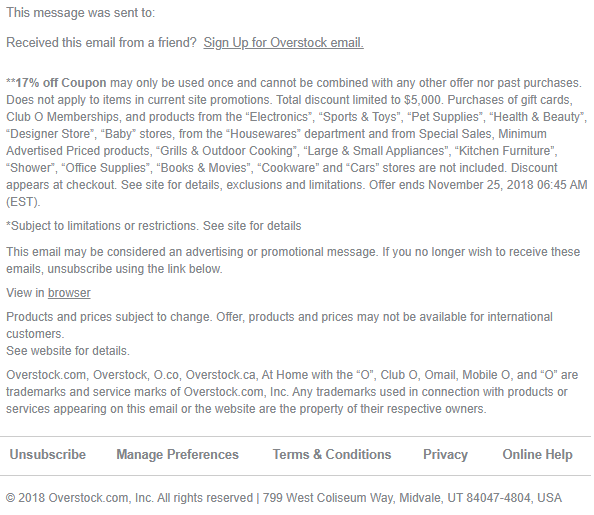Click the Sign Up for Overstock email link
594x515 pixels.
(x=283, y=43)
